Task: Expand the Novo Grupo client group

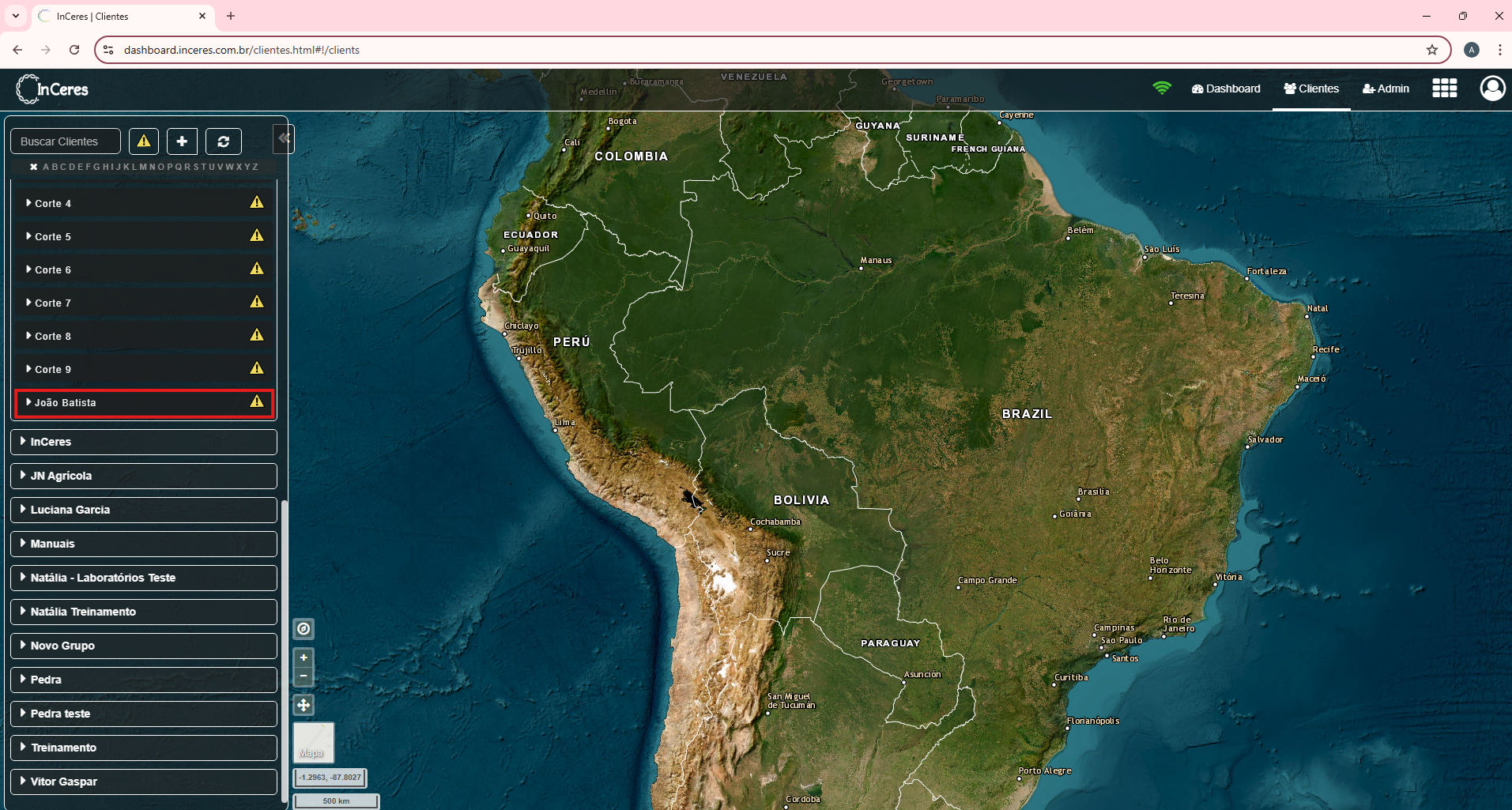Action: pyautogui.click(x=144, y=646)
